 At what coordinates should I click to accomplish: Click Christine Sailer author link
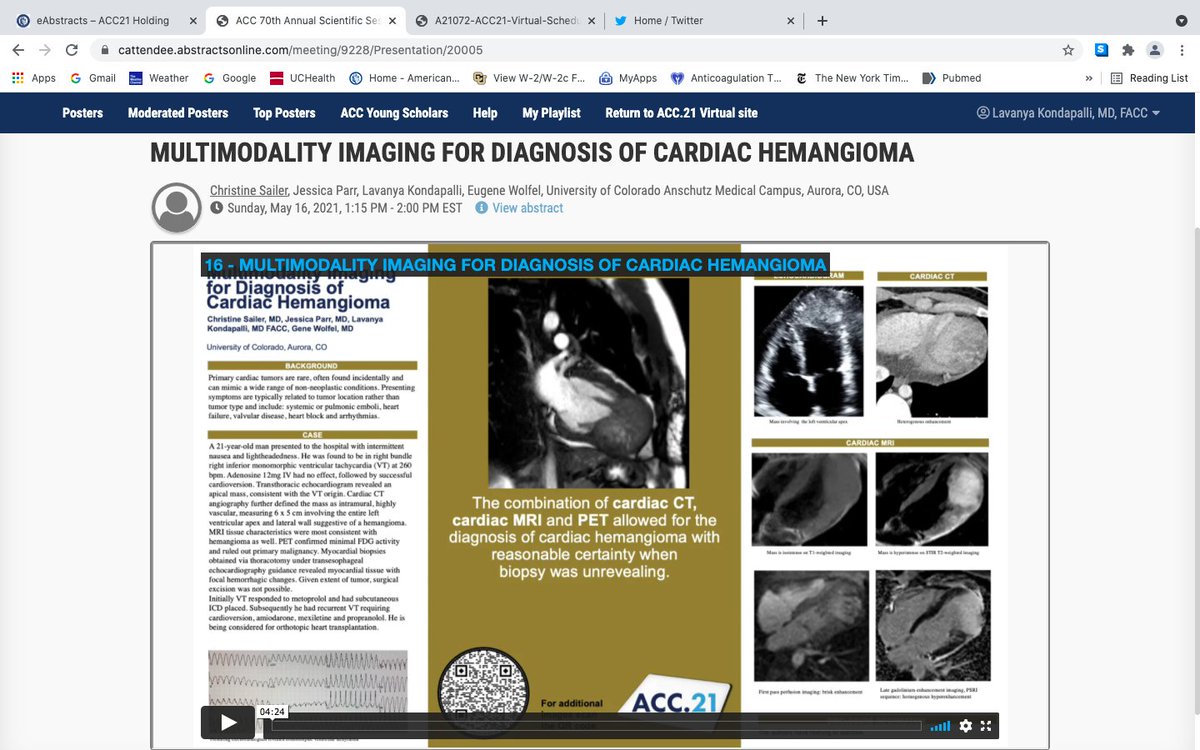[249, 190]
